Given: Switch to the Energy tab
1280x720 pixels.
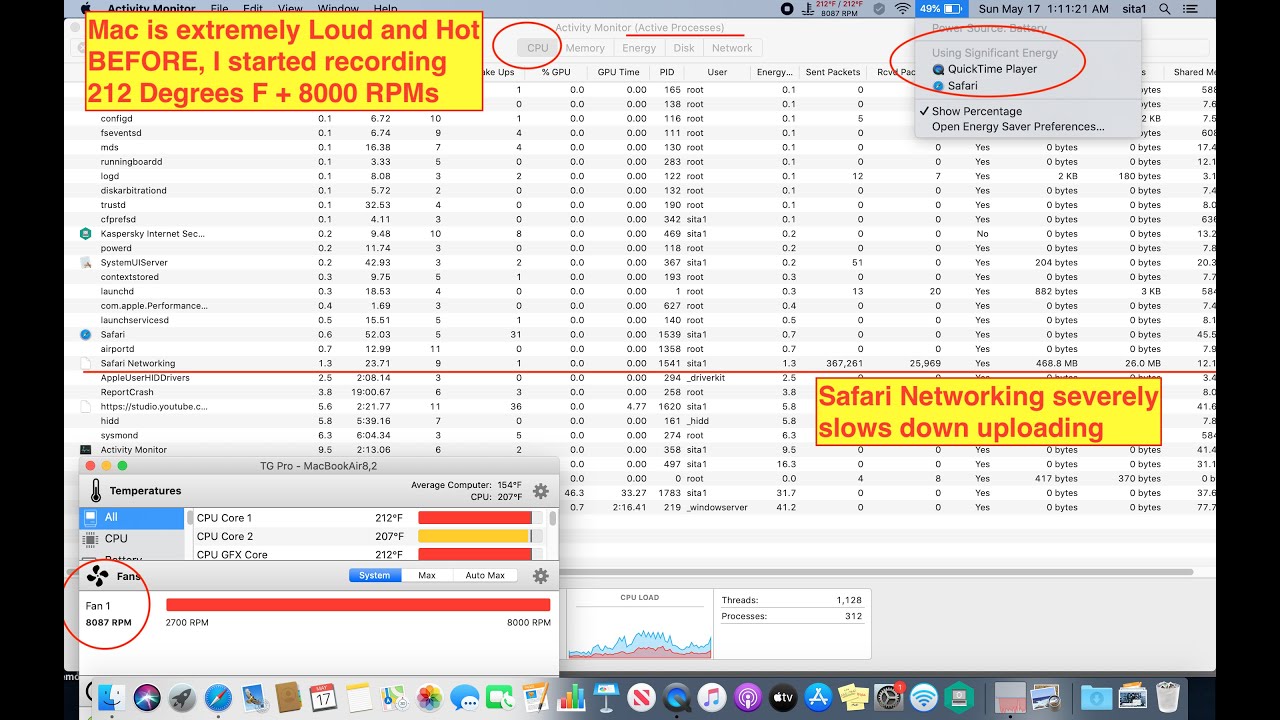Looking at the screenshot, I should click(639, 48).
